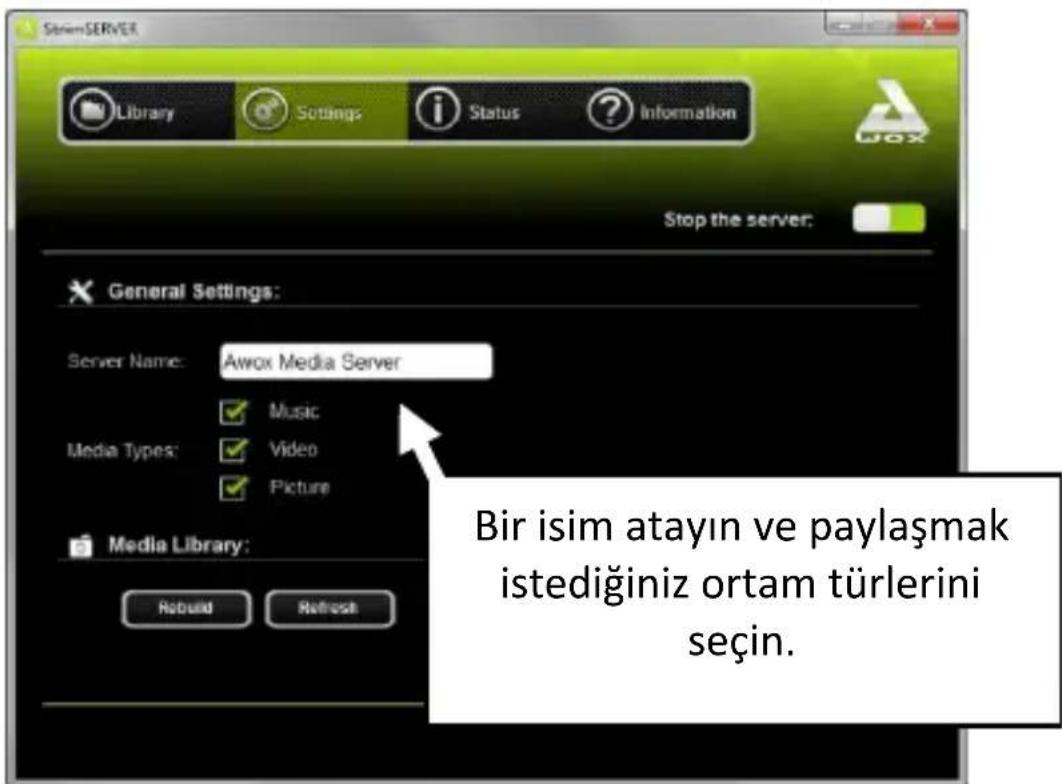Click the Library folder icon
Image resolution: width=1062 pixels, height=784 pixels.
[91, 110]
